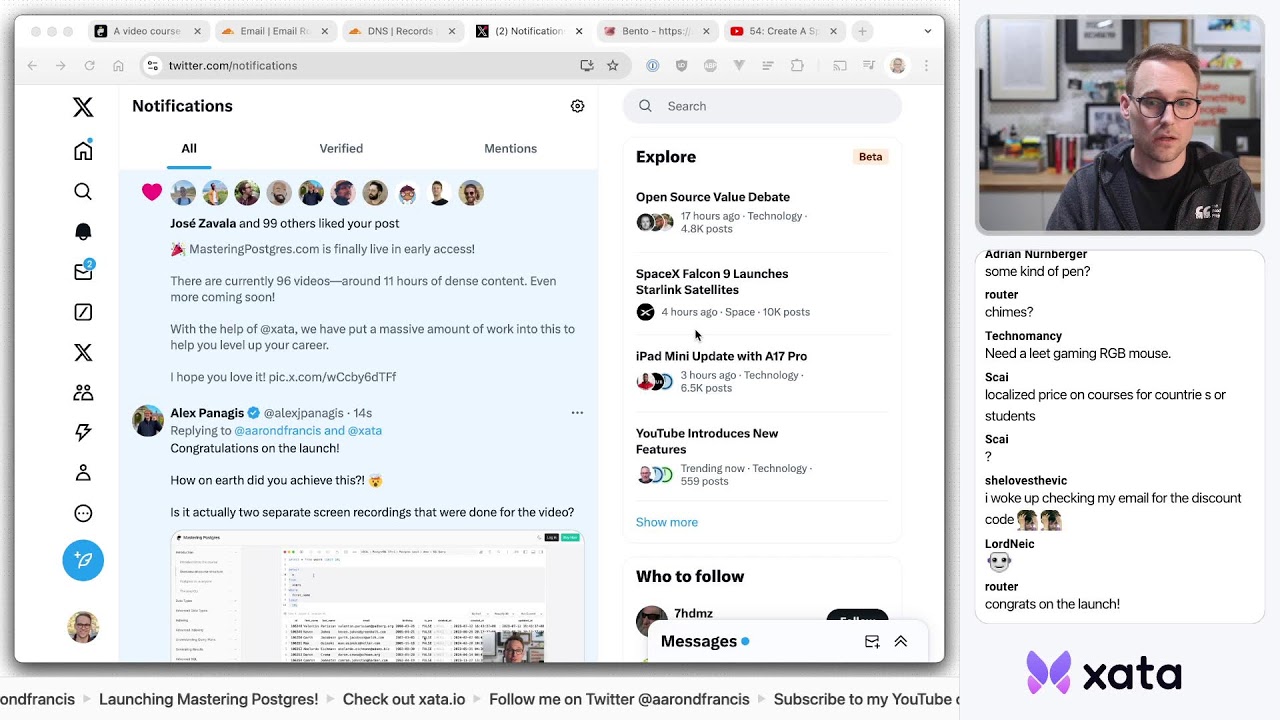The width and height of the screenshot is (1280, 720).
Task: Select the Verified notifications tab
Action: point(341,148)
